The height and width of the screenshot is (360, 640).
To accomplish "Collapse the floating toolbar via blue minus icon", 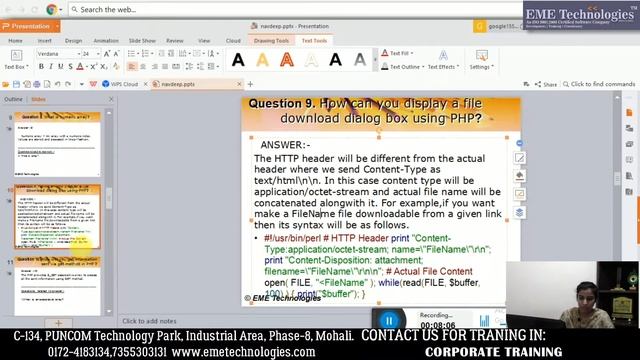I will (519, 143).
